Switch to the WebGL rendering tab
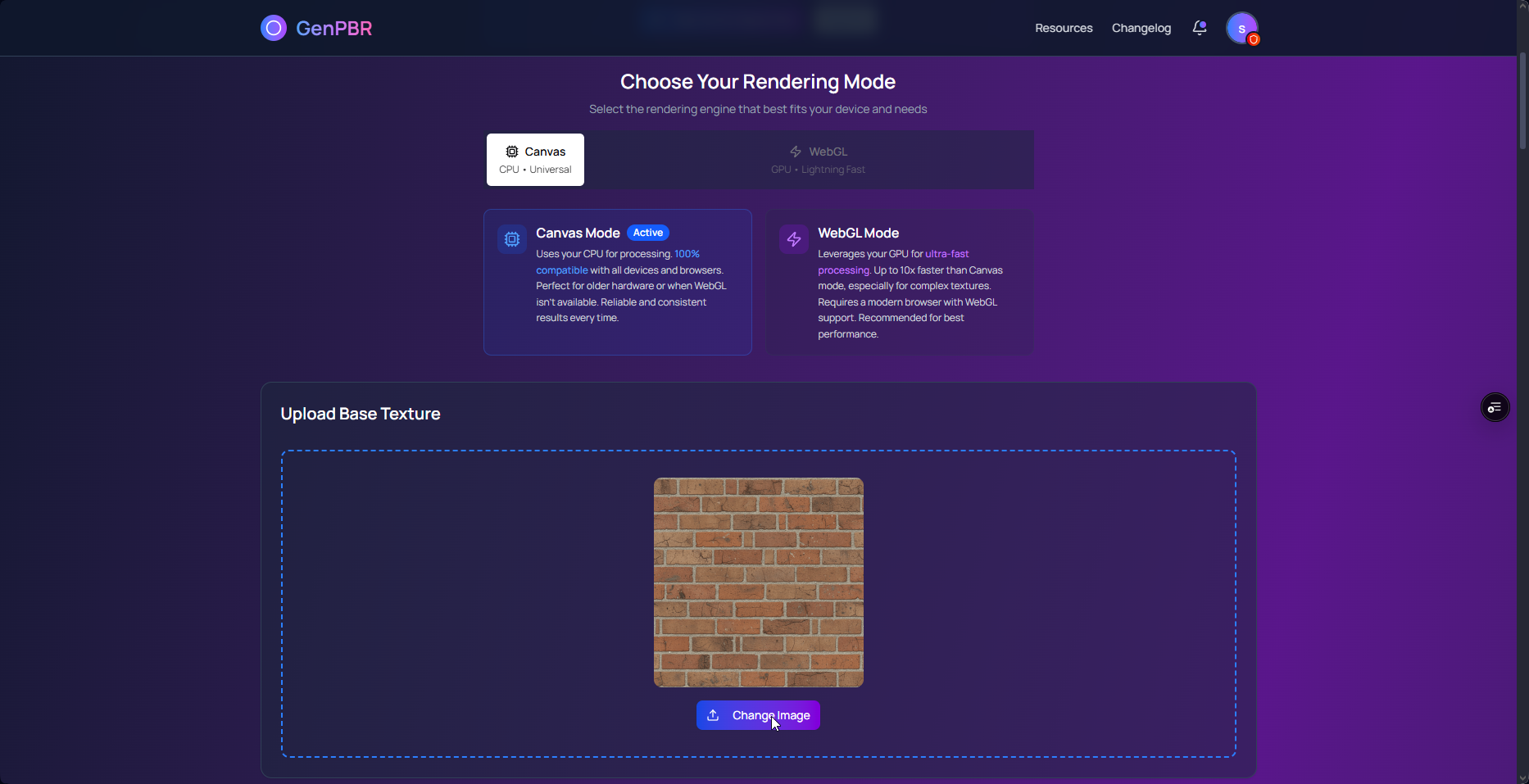This screenshot has height=784, width=1529. pyautogui.click(x=818, y=160)
